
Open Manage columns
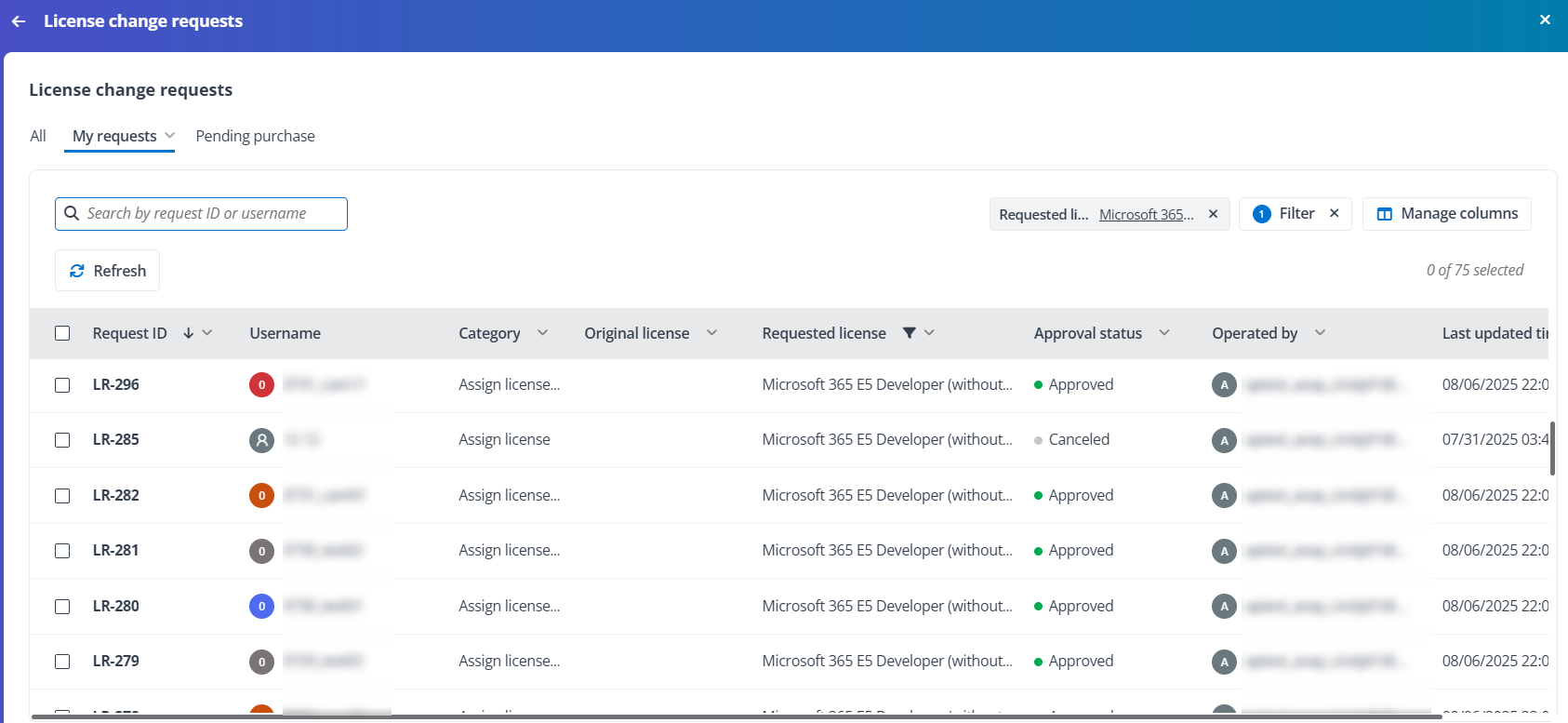coord(1446,214)
